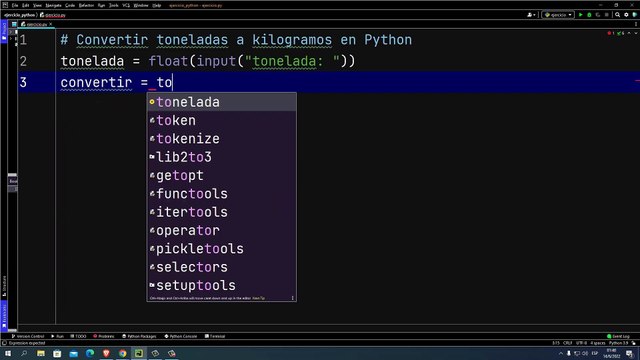Open the Window menu

pyautogui.click(x=141, y=5)
